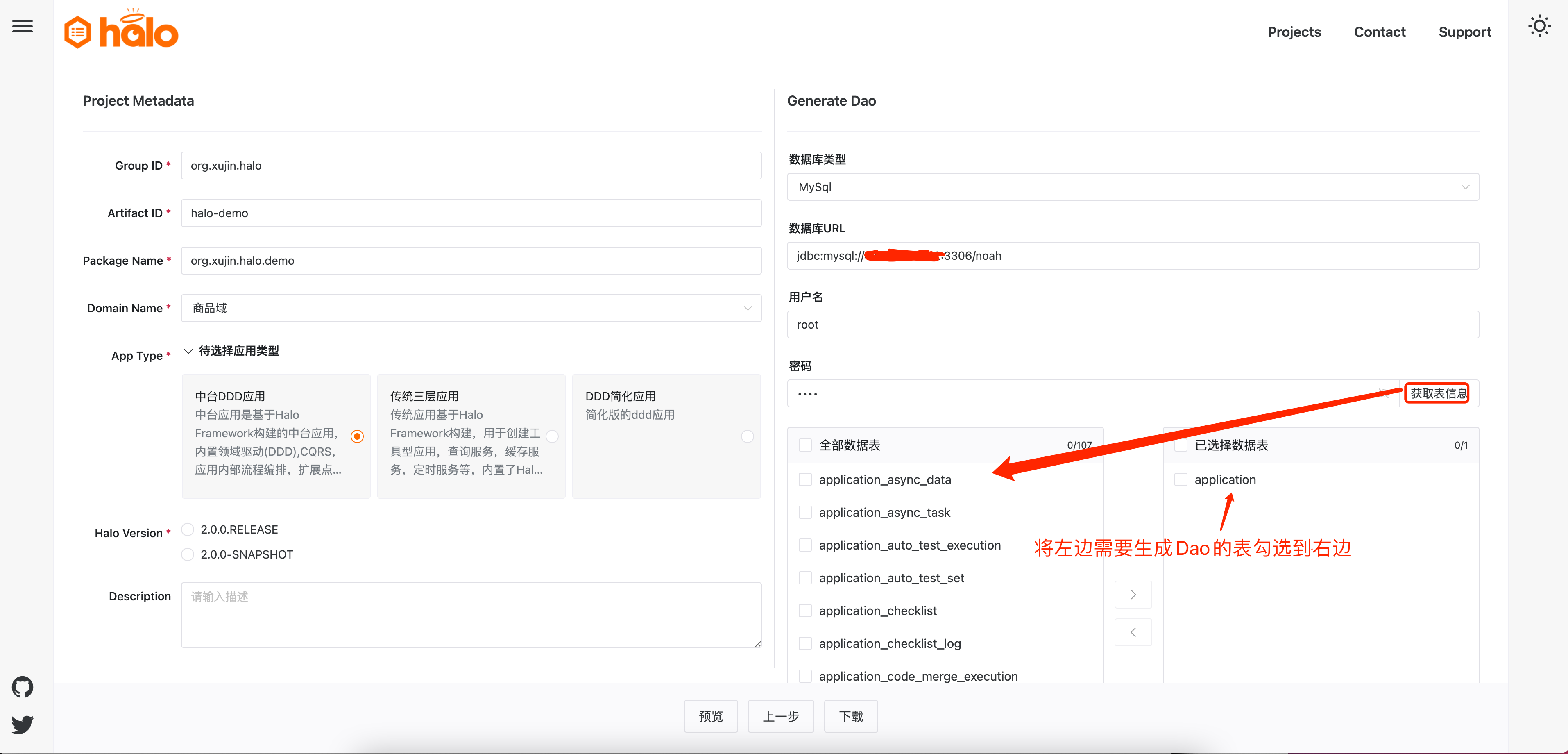The image size is (1568, 754).
Task: Click the 预览 button
Action: (x=710, y=716)
